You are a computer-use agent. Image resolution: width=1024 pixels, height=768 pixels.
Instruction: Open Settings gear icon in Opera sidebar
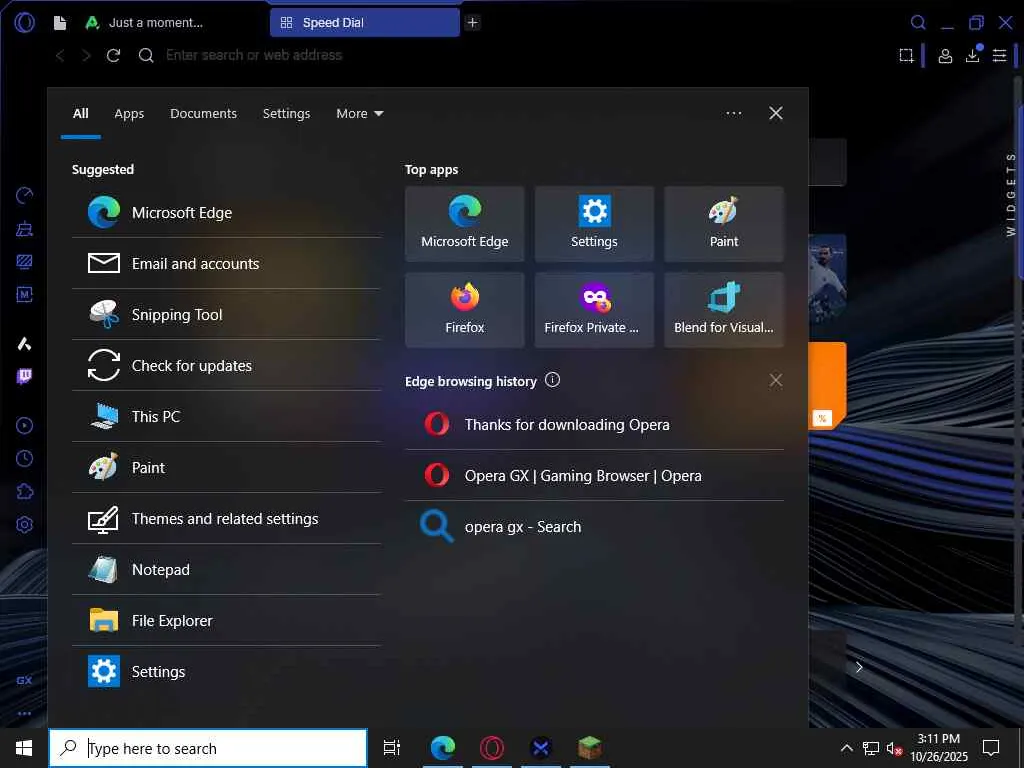(x=24, y=524)
